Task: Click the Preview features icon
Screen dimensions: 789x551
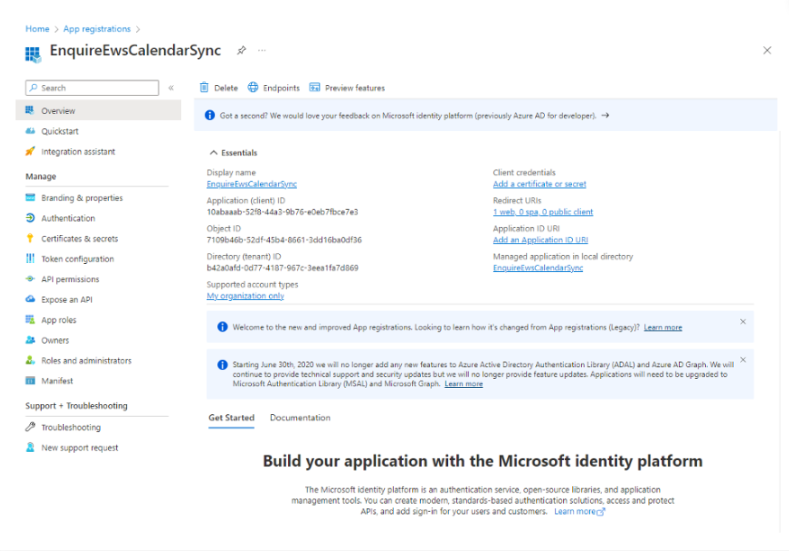Action: pyautogui.click(x=314, y=87)
